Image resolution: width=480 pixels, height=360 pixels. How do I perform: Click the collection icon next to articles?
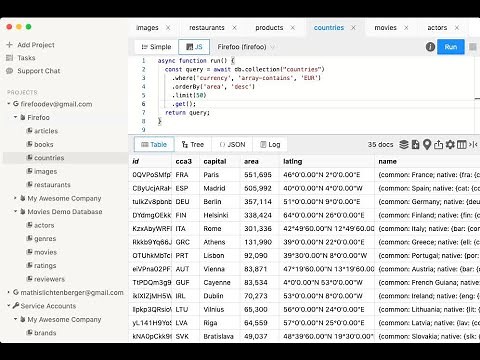click(x=29, y=131)
